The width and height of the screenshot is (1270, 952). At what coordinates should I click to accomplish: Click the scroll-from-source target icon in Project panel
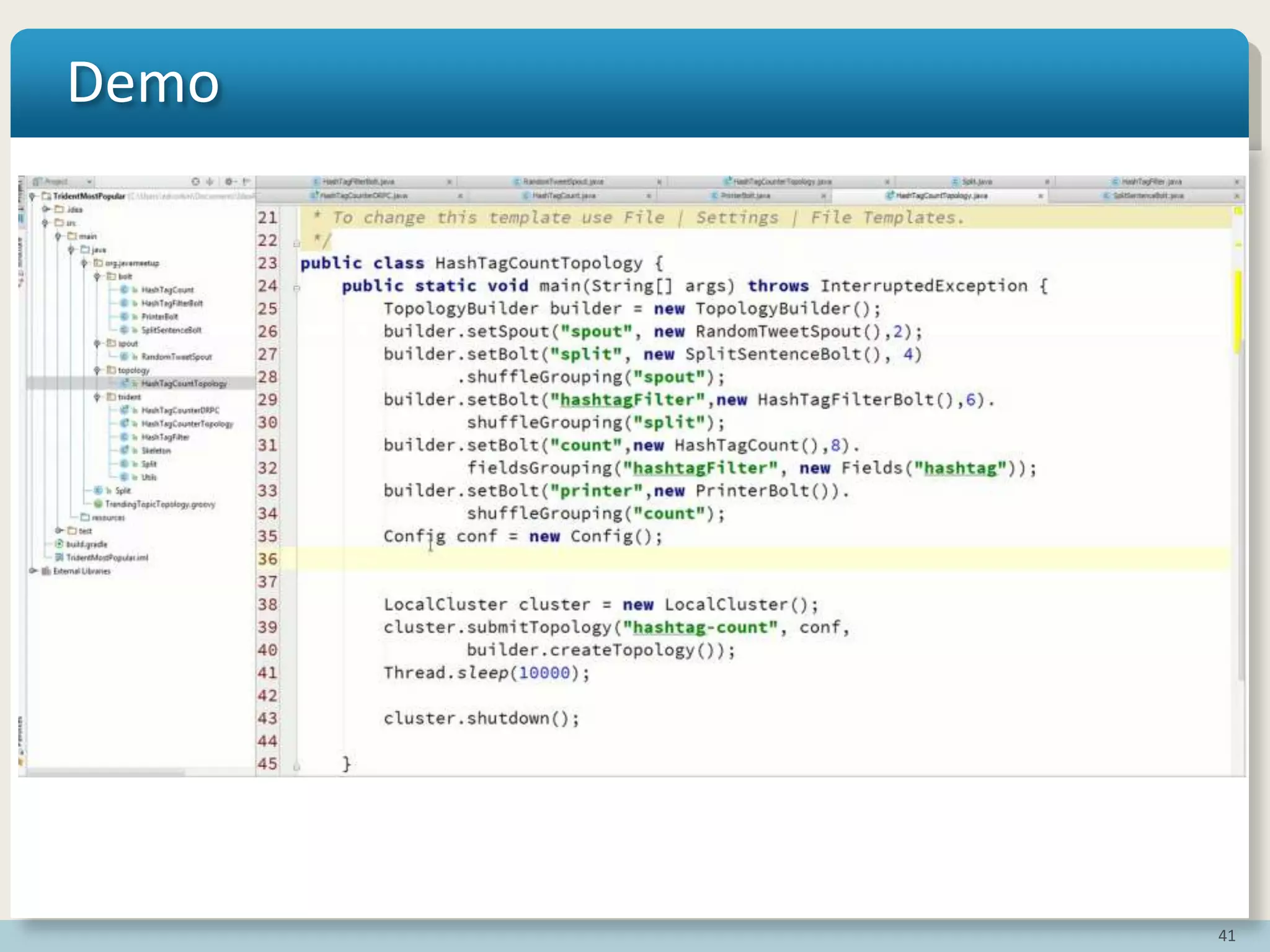(195, 182)
